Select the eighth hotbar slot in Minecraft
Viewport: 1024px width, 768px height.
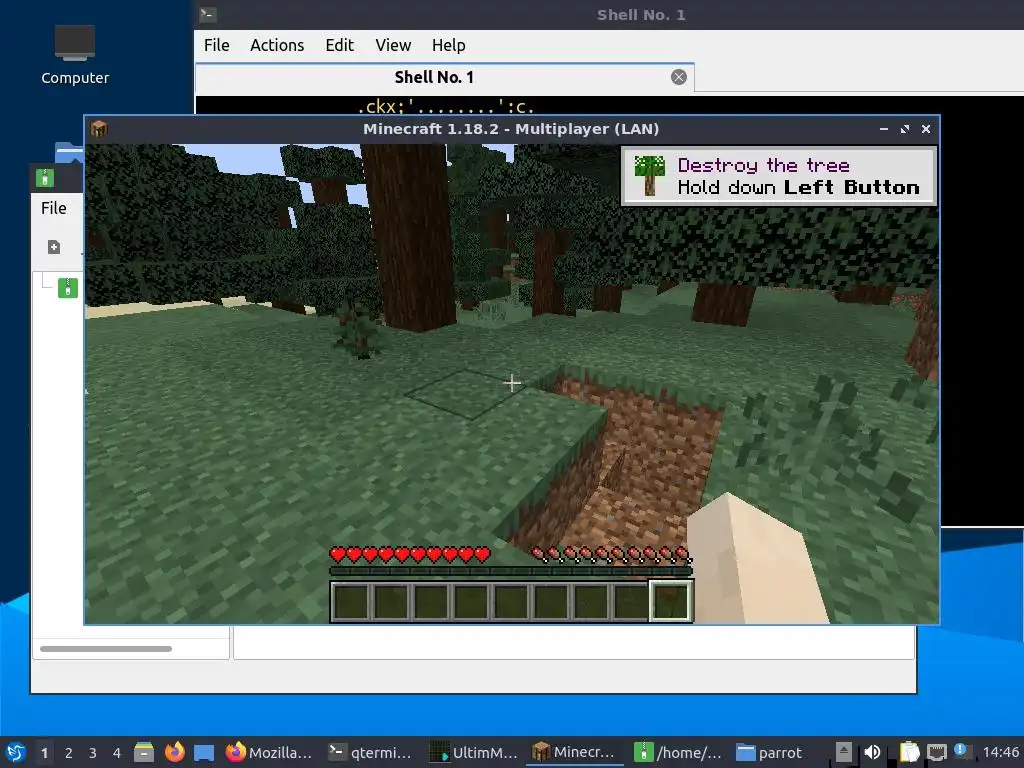(630, 601)
